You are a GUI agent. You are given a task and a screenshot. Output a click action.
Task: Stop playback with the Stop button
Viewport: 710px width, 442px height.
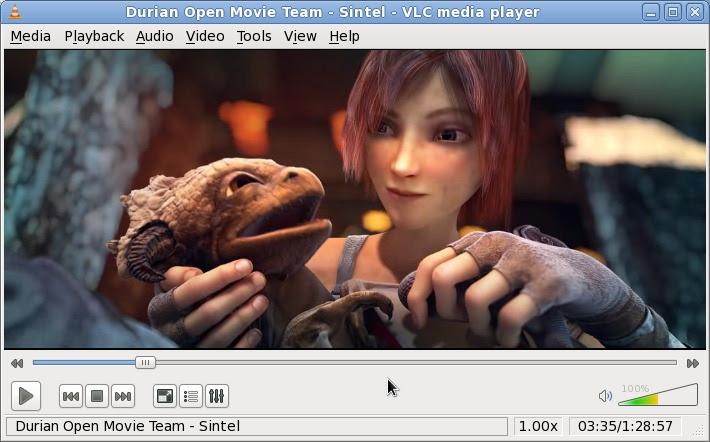pyautogui.click(x=97, y=396)
